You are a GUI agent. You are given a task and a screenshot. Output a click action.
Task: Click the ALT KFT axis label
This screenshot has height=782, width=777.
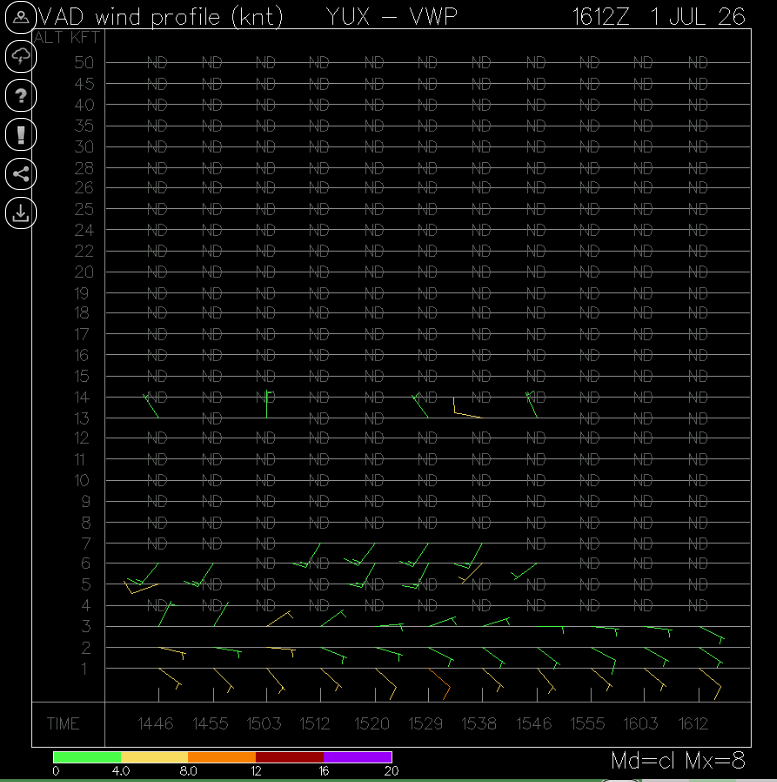click(x=67, y=37)
